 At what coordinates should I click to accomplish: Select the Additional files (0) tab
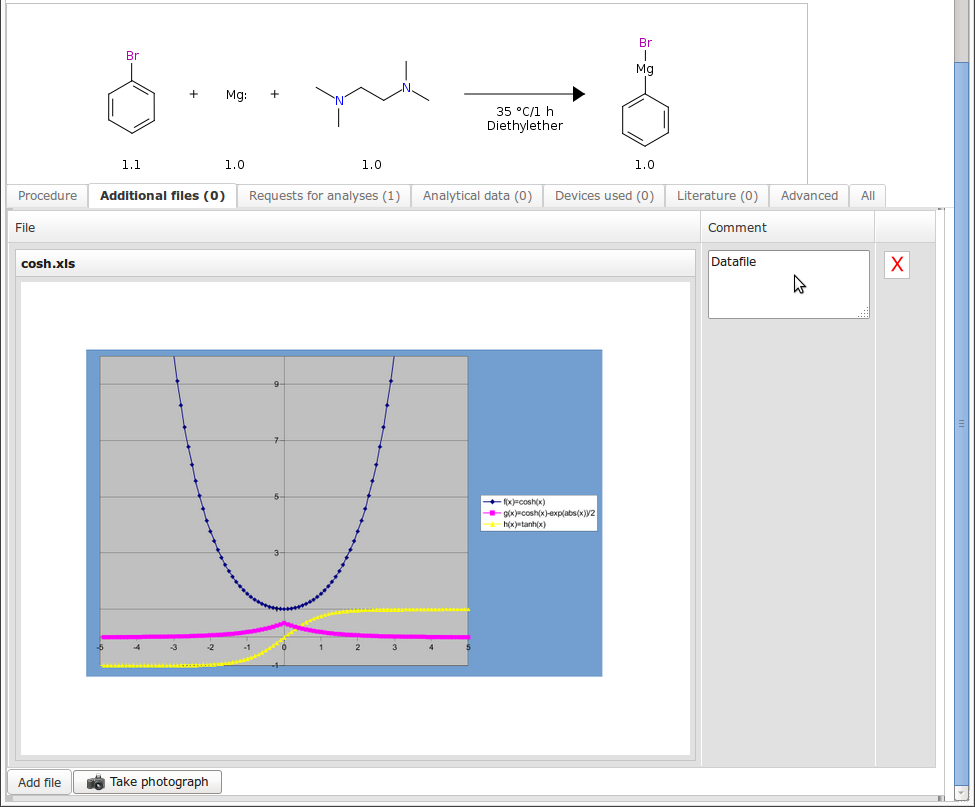point(162,196)
